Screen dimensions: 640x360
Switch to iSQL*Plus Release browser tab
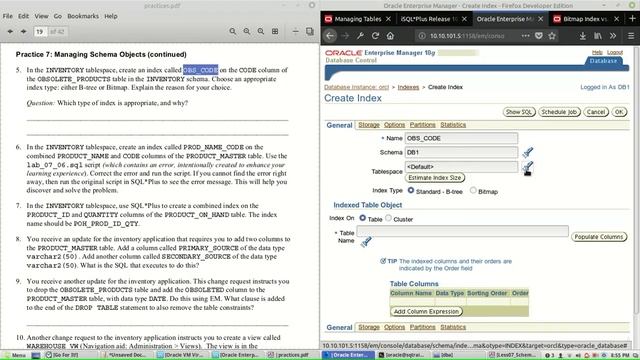pos(429,19)
